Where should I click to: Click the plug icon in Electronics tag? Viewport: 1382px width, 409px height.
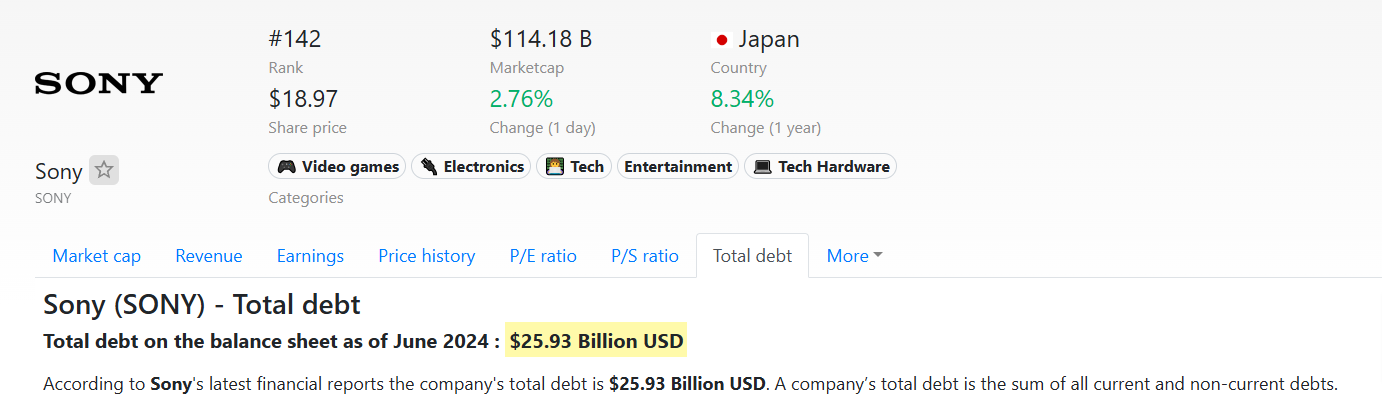[429, 167]
